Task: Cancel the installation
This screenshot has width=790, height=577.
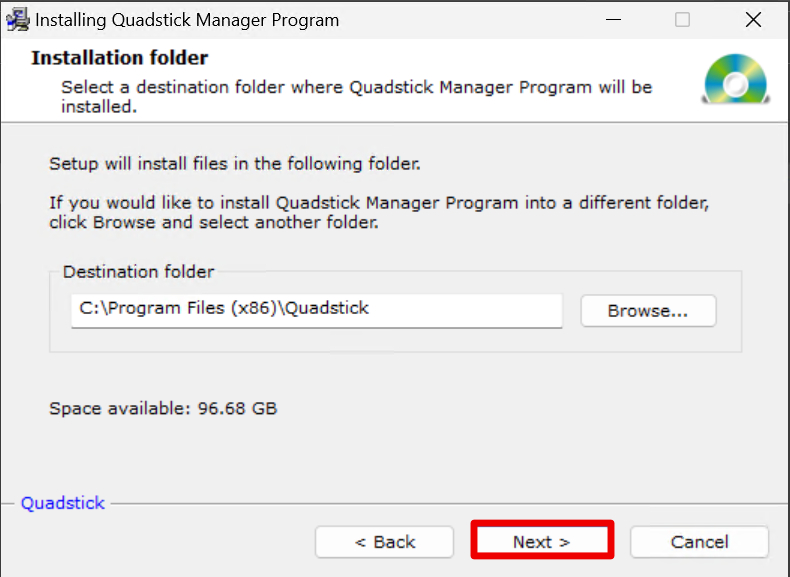Action: click(x=699, y=541)
